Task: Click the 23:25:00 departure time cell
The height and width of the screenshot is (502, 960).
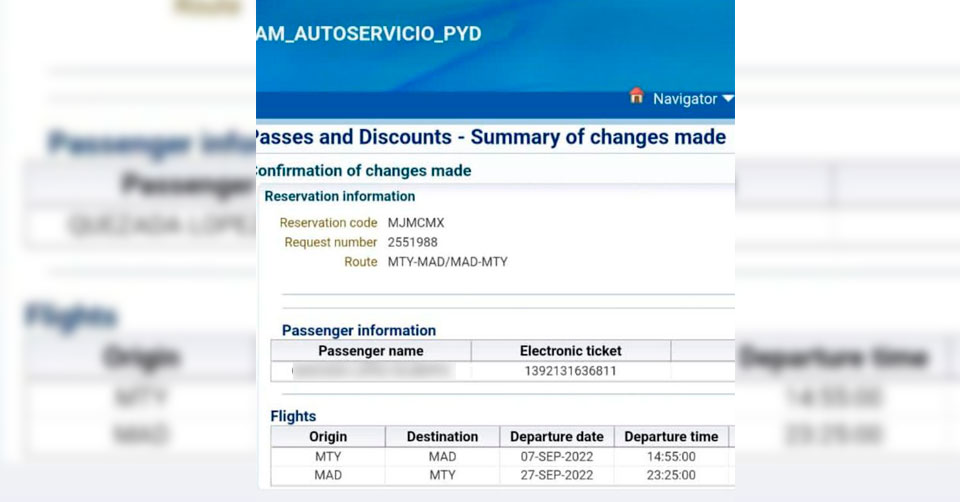Action: click(671, 475)
